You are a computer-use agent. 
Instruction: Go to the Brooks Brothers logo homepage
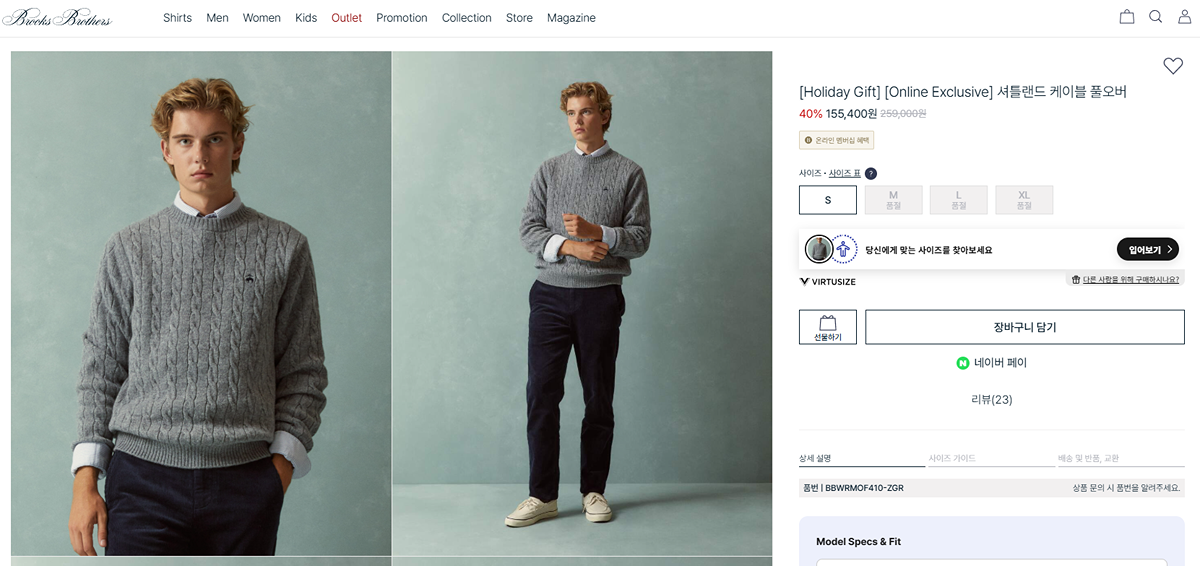click(x=57, y=18)
